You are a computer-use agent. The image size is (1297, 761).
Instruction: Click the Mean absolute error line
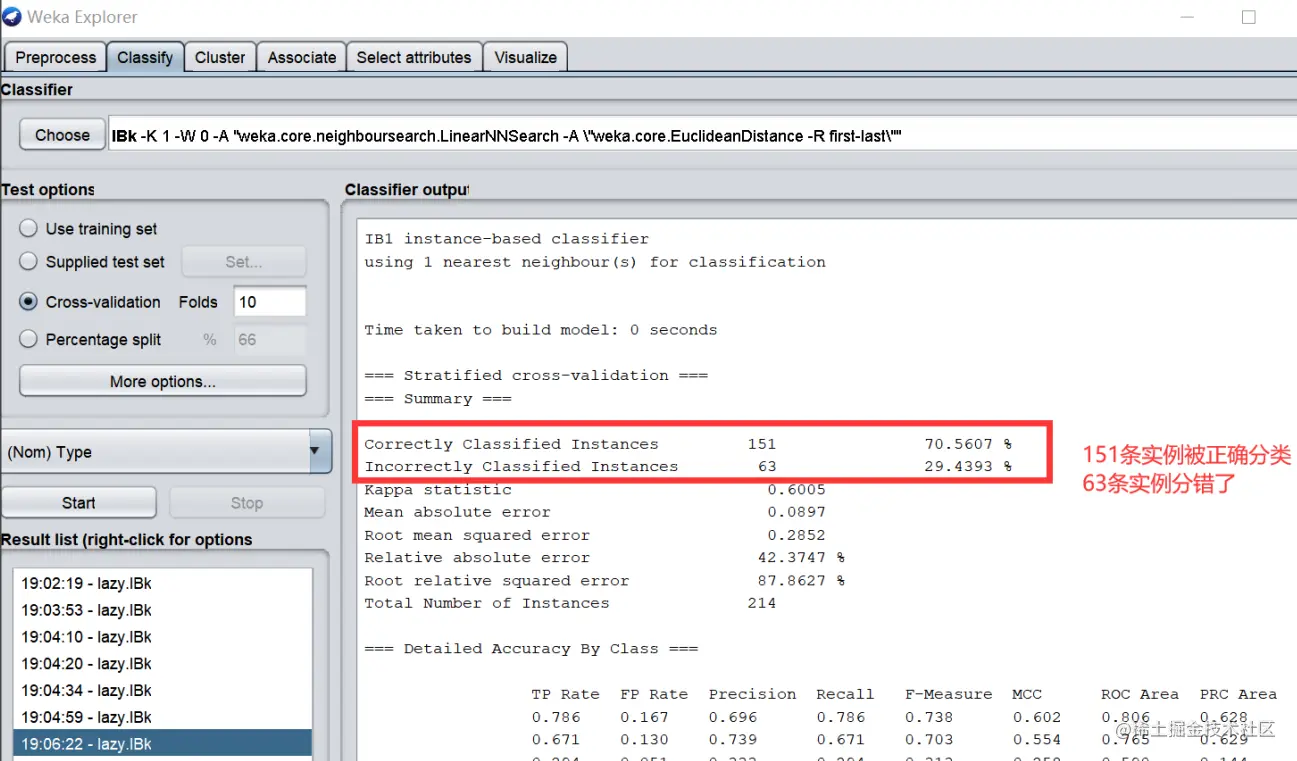pos(595,512)
